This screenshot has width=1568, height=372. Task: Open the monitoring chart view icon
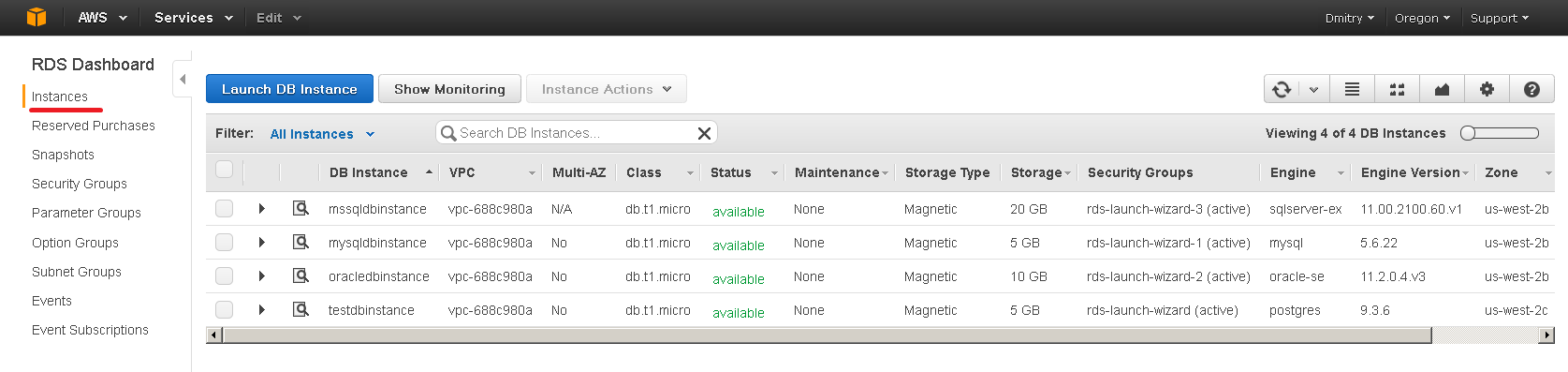[x=1442, y=89]
